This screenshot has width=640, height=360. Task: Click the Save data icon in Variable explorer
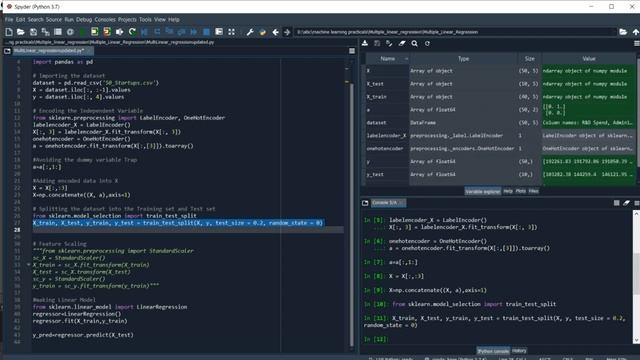377,43
